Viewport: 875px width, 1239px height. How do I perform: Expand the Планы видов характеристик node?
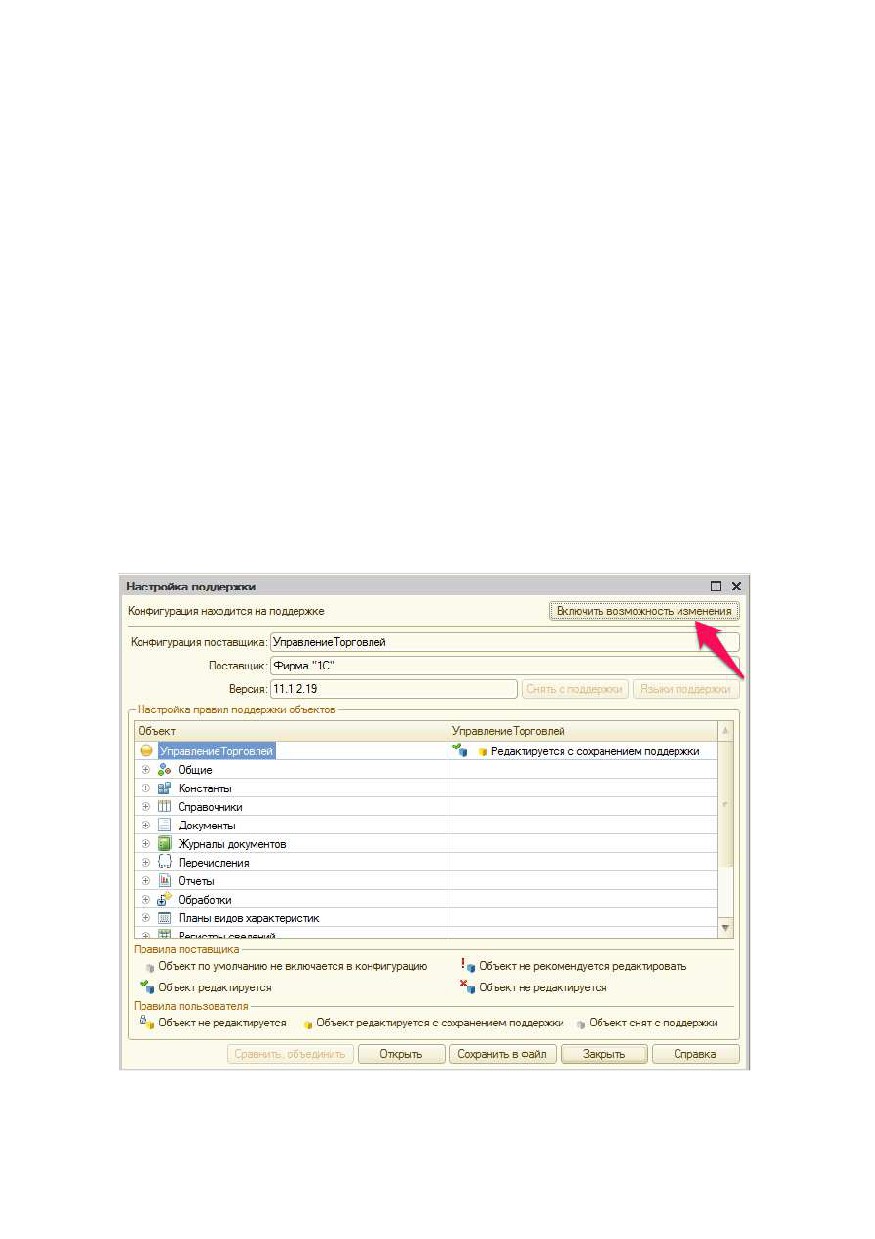[145, 918]
